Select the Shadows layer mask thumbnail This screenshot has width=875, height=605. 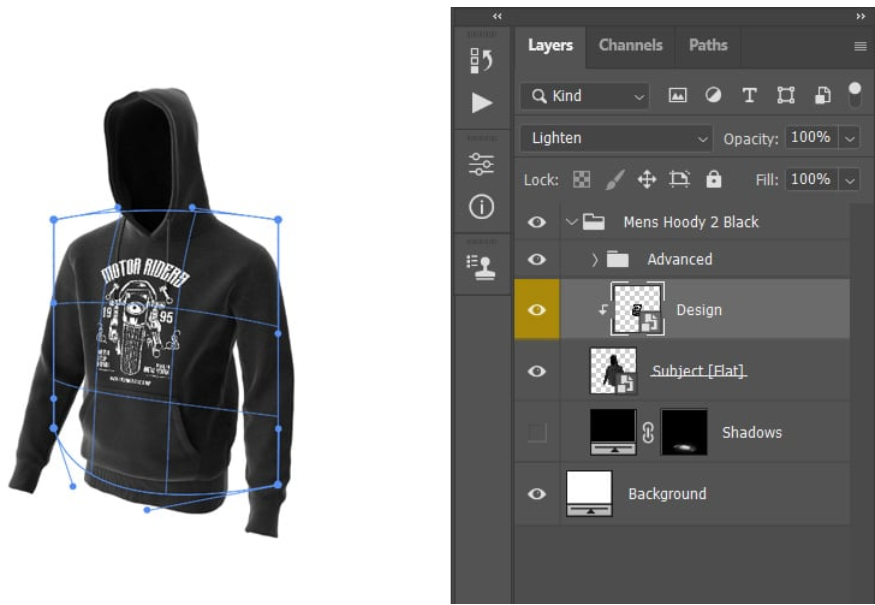pos(684,432)
